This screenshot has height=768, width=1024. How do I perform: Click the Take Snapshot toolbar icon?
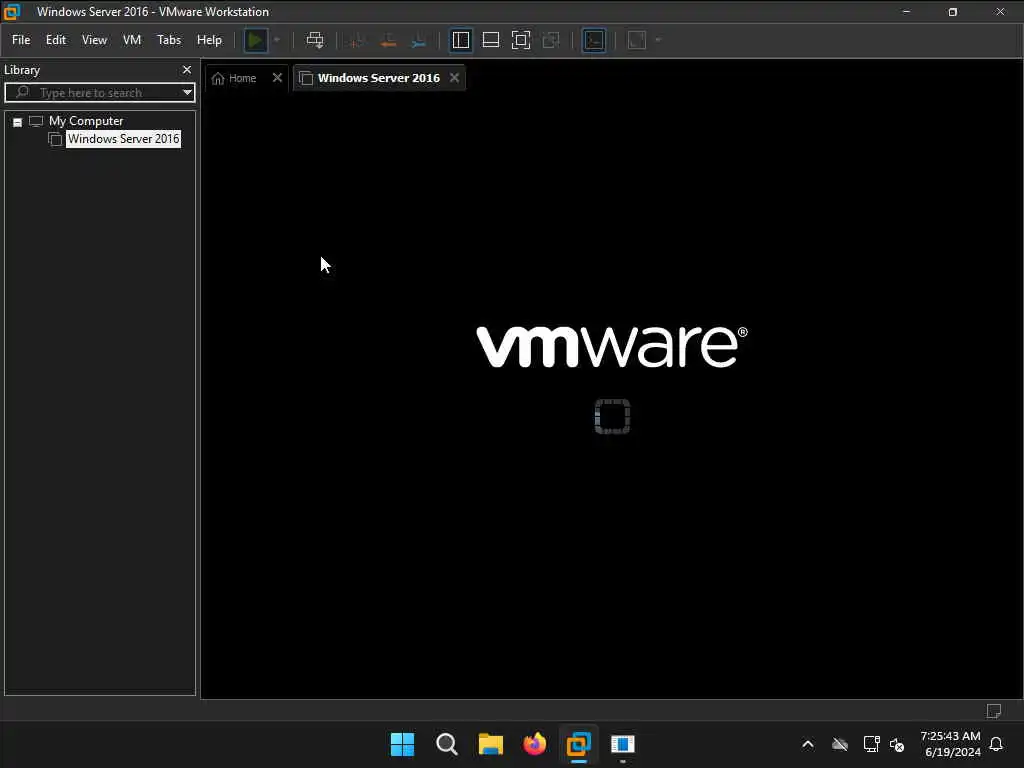357,40
